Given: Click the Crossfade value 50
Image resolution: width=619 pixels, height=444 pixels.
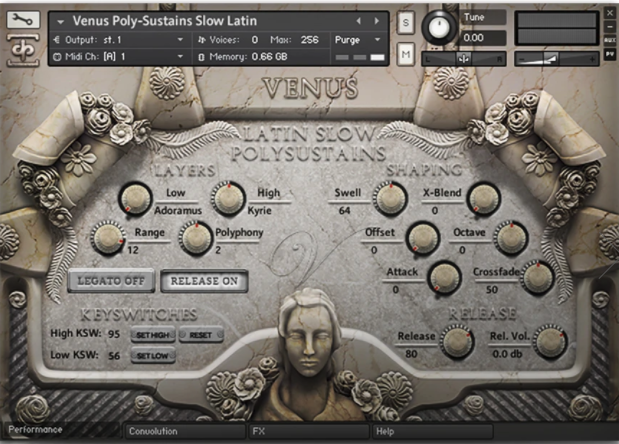Looking at the screenshot, I should click(x=491, y=290).
